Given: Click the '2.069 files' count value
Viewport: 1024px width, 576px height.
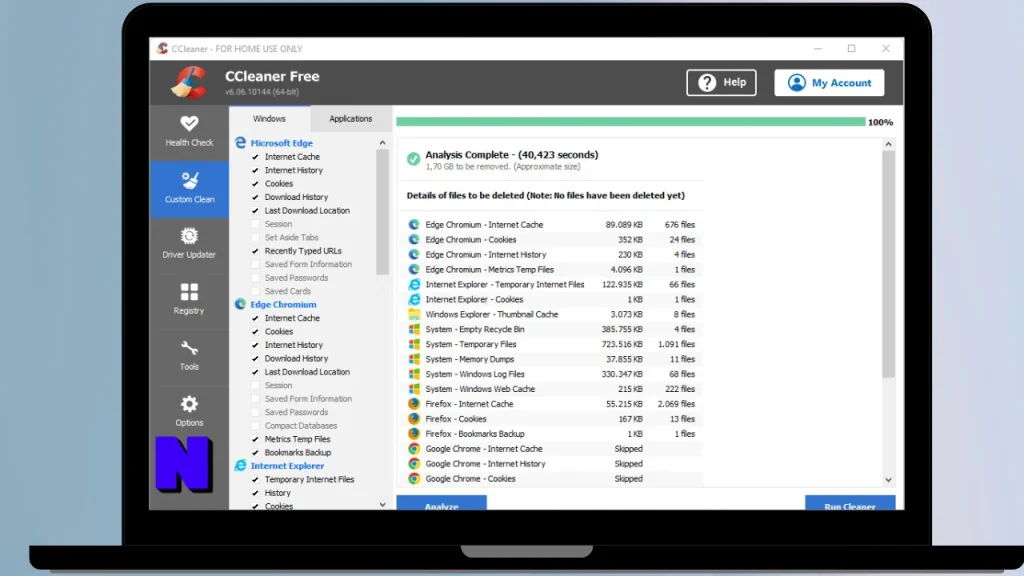Looking at the screenshot, I should pos(676,404).
